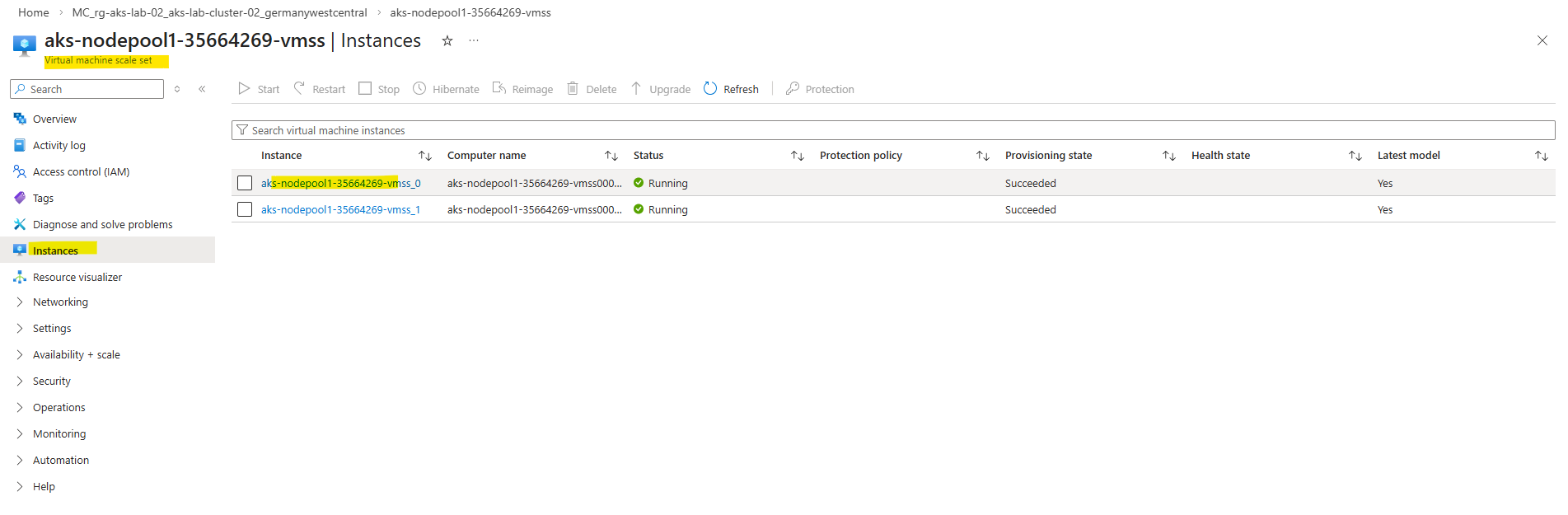Open MC_rg-aks-lab-02 resource group breadcrumb
The image size is (1568, 515).
[219, 12]
